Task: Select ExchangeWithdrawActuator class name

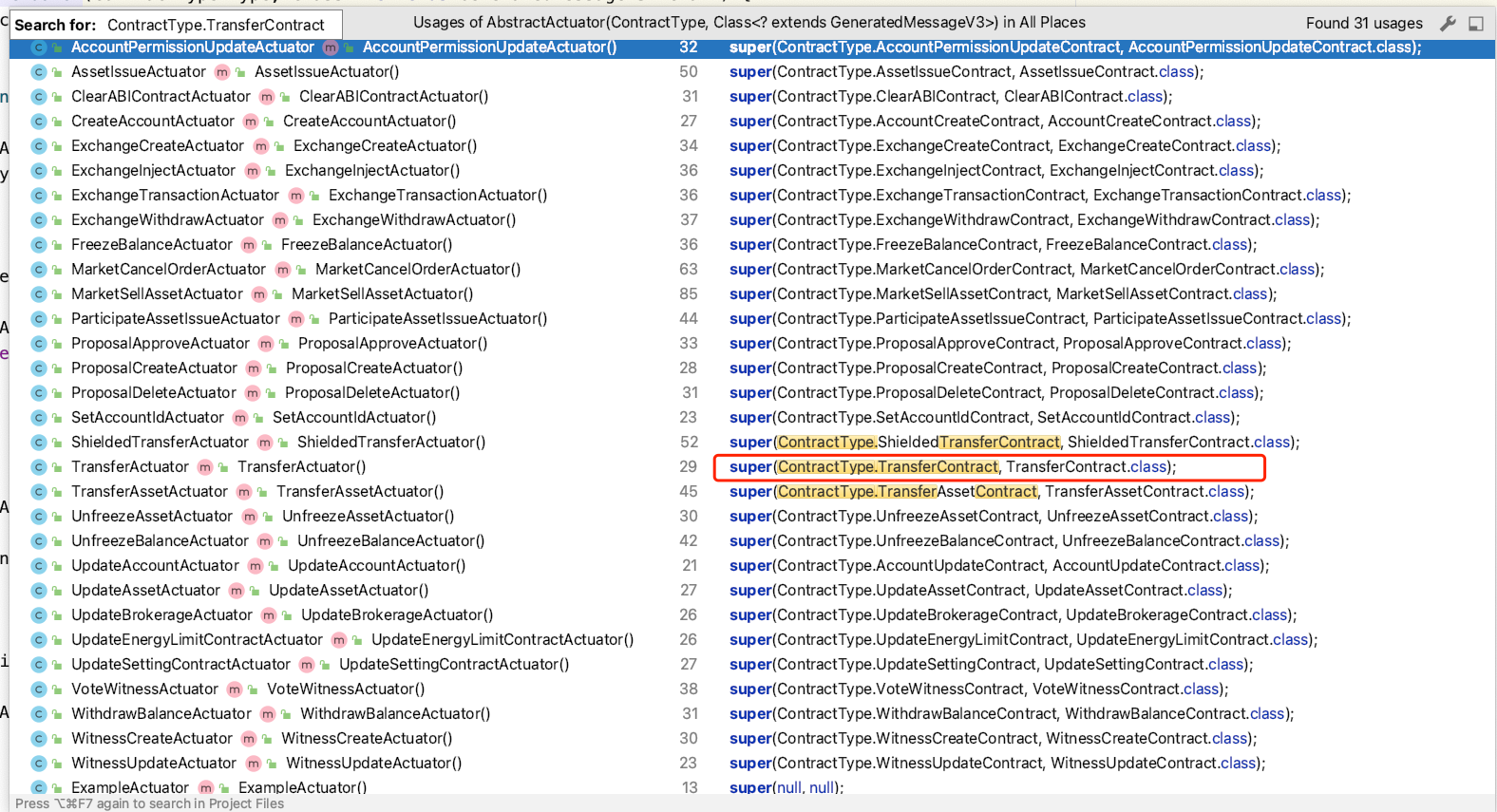Action: click(x=167, y=219)
